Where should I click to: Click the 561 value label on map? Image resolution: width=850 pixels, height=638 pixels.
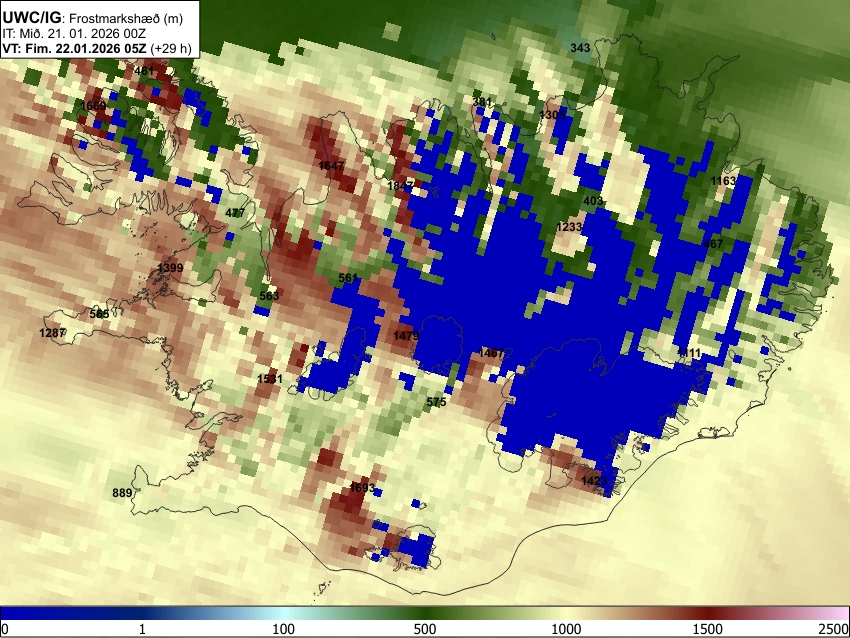348,278
